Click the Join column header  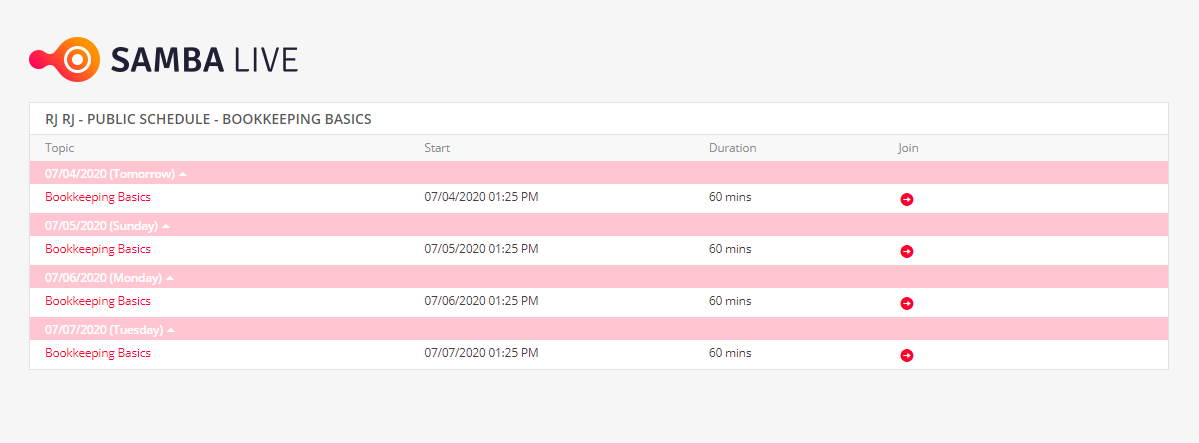point(908,148)
